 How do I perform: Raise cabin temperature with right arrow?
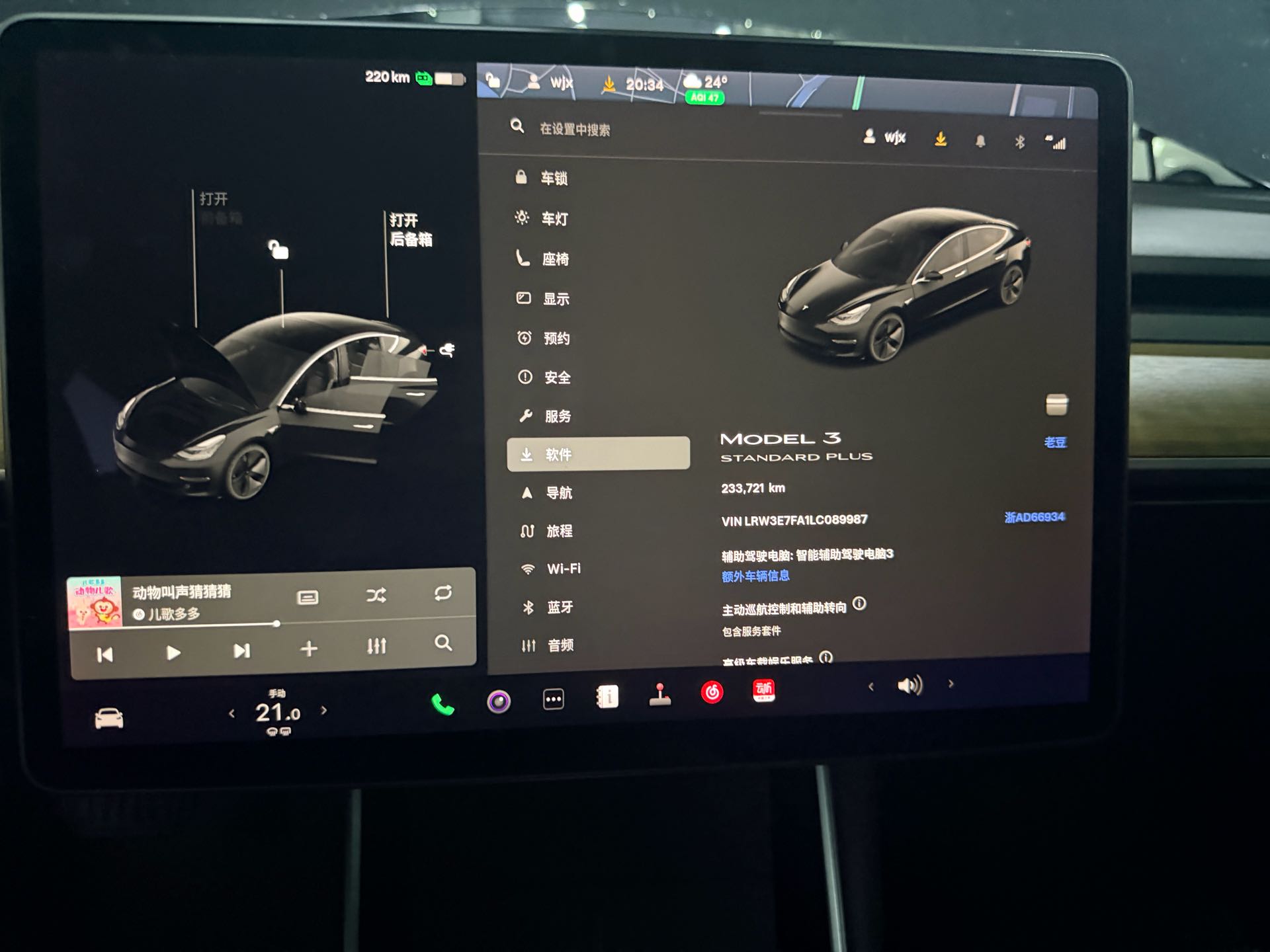(323, 711)
